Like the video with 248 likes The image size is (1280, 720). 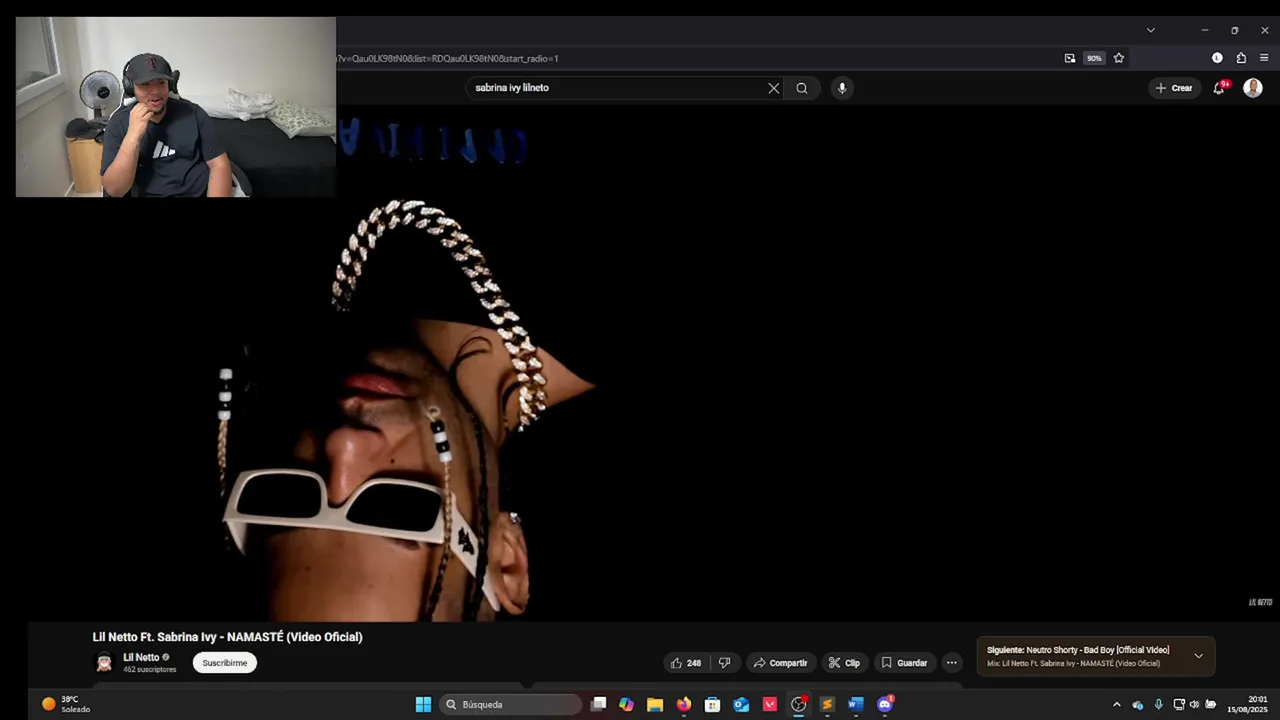click(x=686, y=663)
